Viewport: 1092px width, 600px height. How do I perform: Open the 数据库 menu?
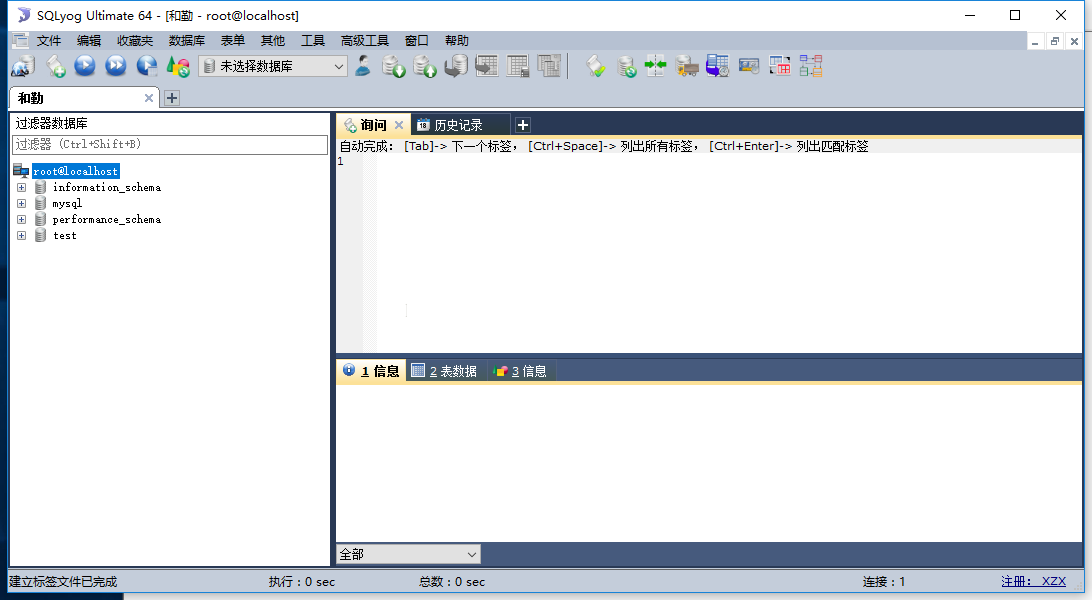(187, 40)
